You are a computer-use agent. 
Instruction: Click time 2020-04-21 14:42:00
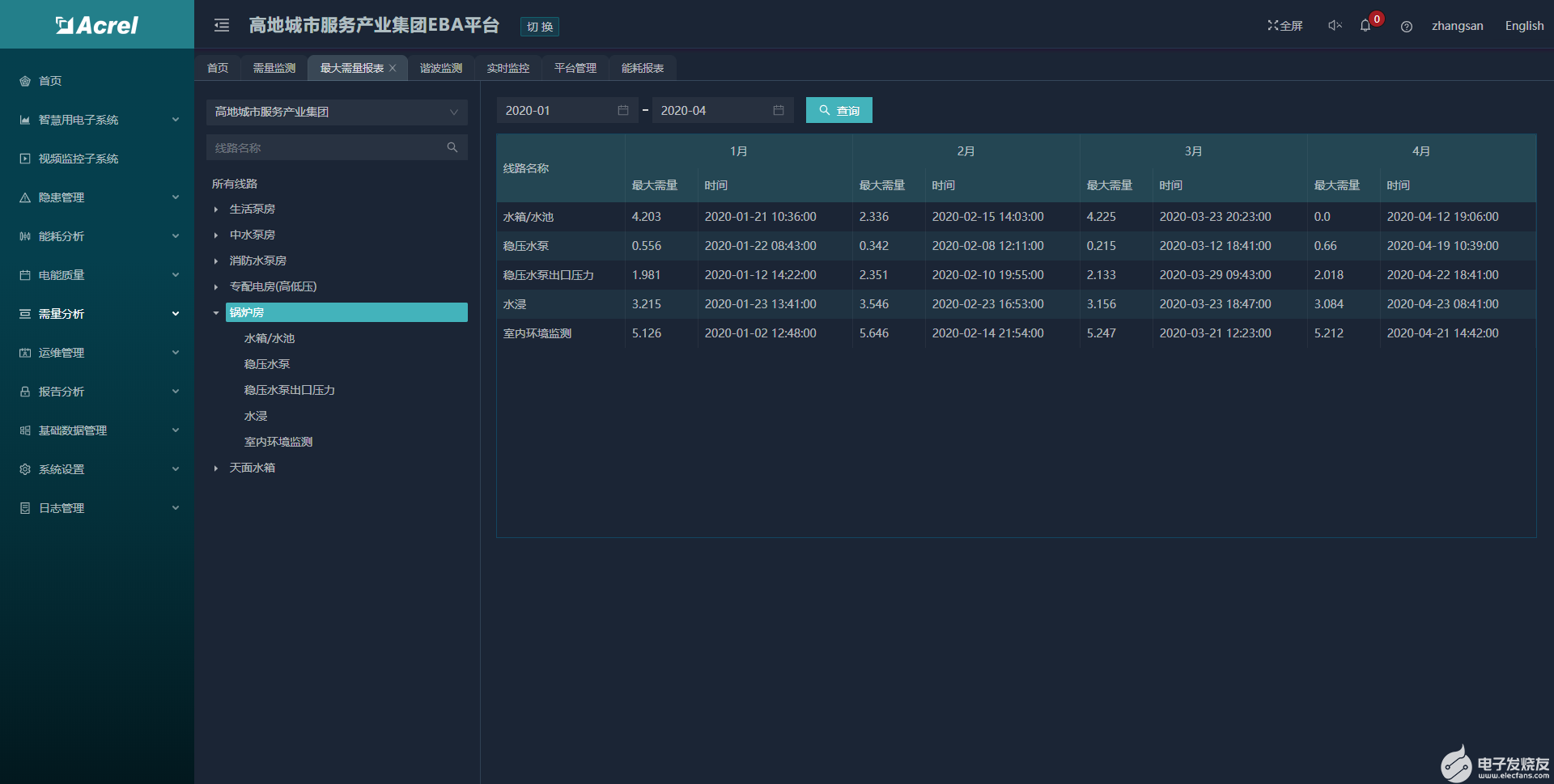point(1443,333)
